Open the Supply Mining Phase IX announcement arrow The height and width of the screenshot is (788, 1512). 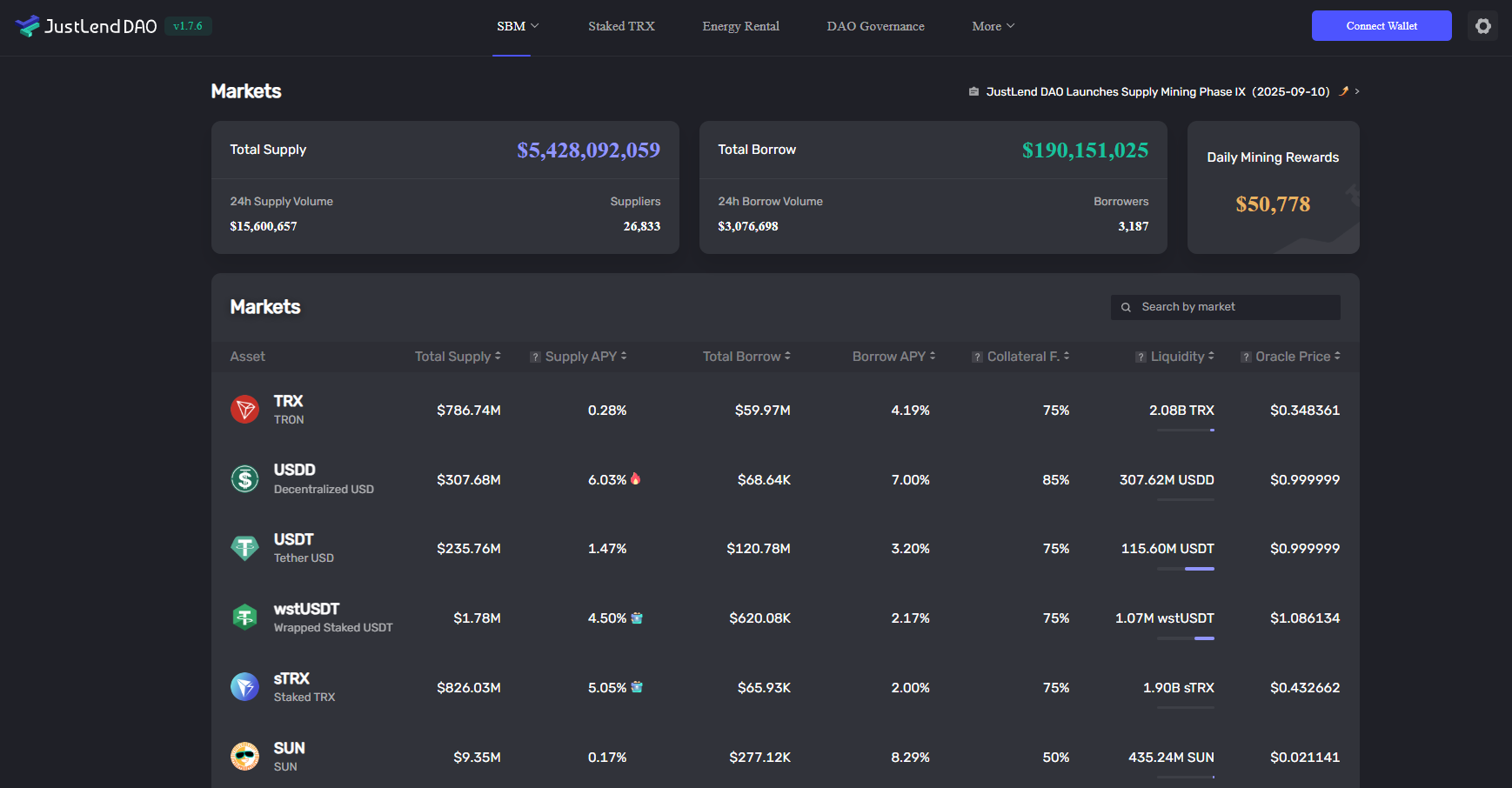tap(1356, 91)
